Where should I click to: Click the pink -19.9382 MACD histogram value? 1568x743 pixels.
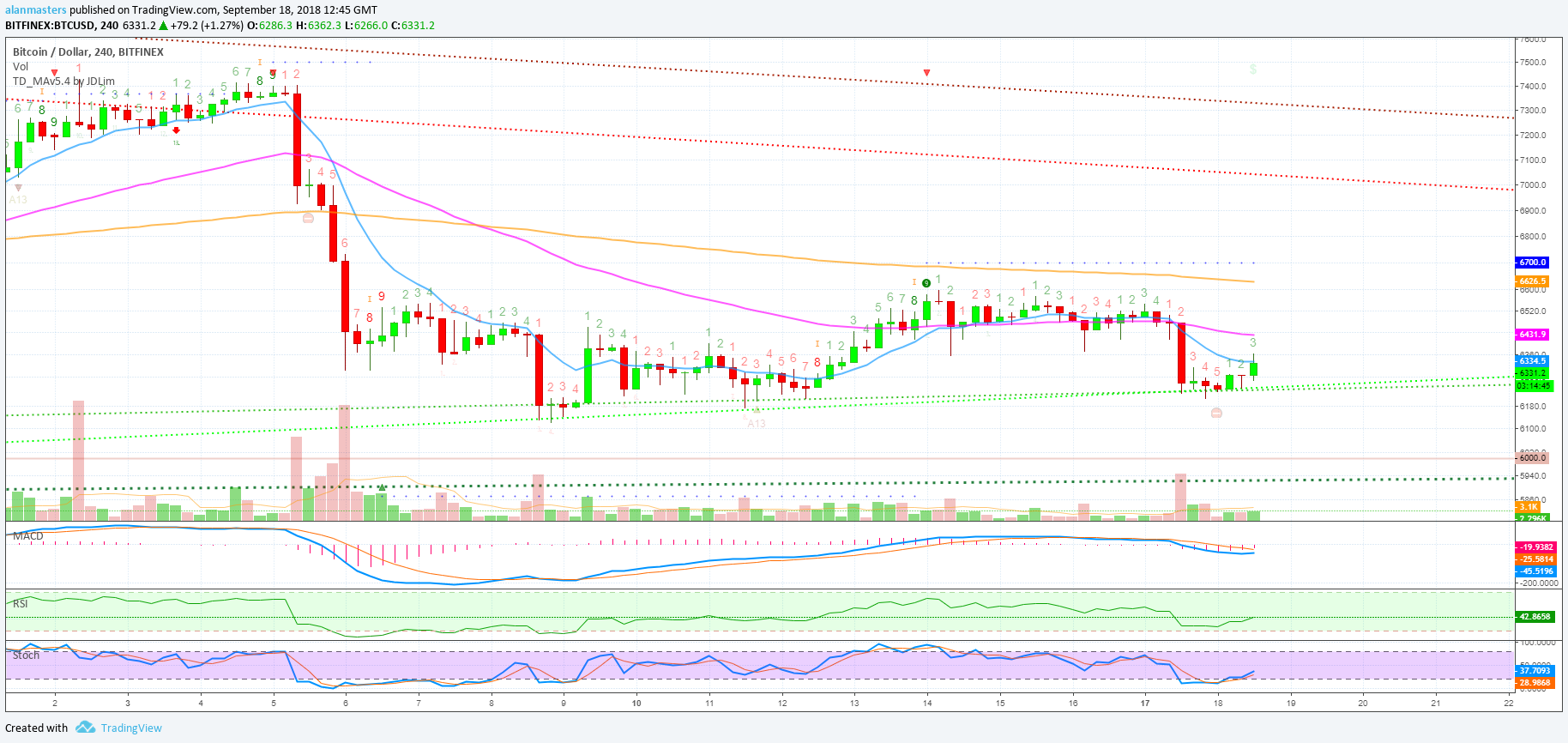(x=1535, y=547)
